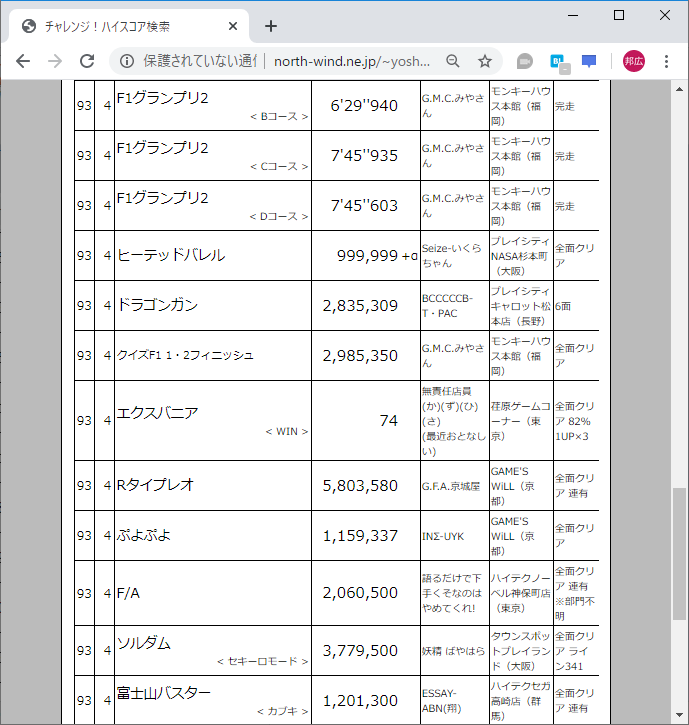689x725 pixels.
Task: Select player name G.F.A.京城屋
Action: 451,486
